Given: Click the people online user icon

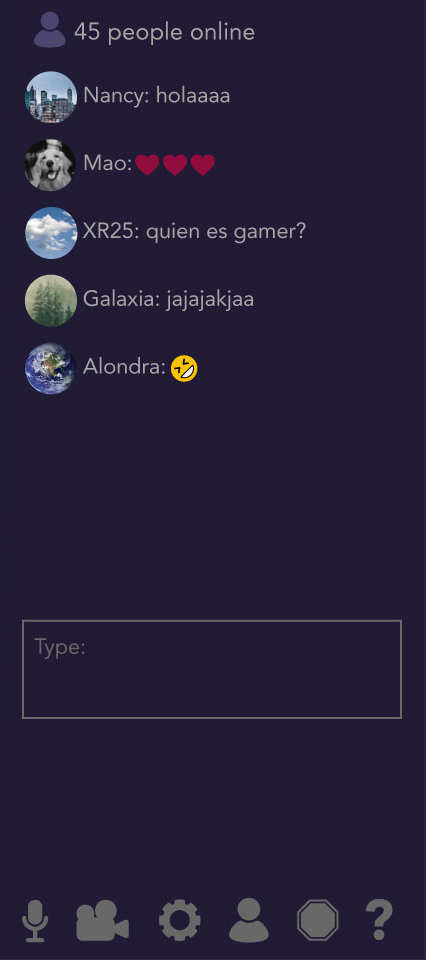Looking at the screenshot, I should (50, 31).
